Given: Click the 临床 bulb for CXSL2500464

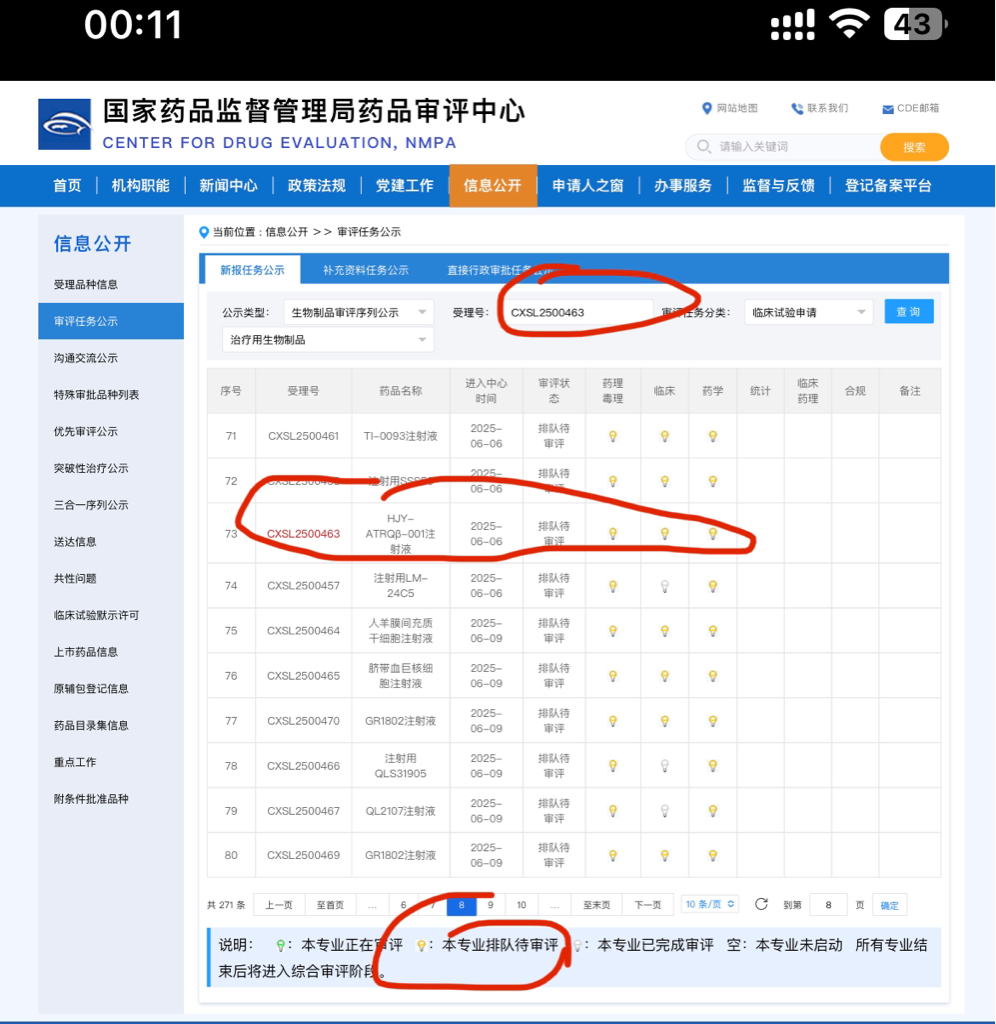Looking at the screenshot, I should [x=664, y=631].
